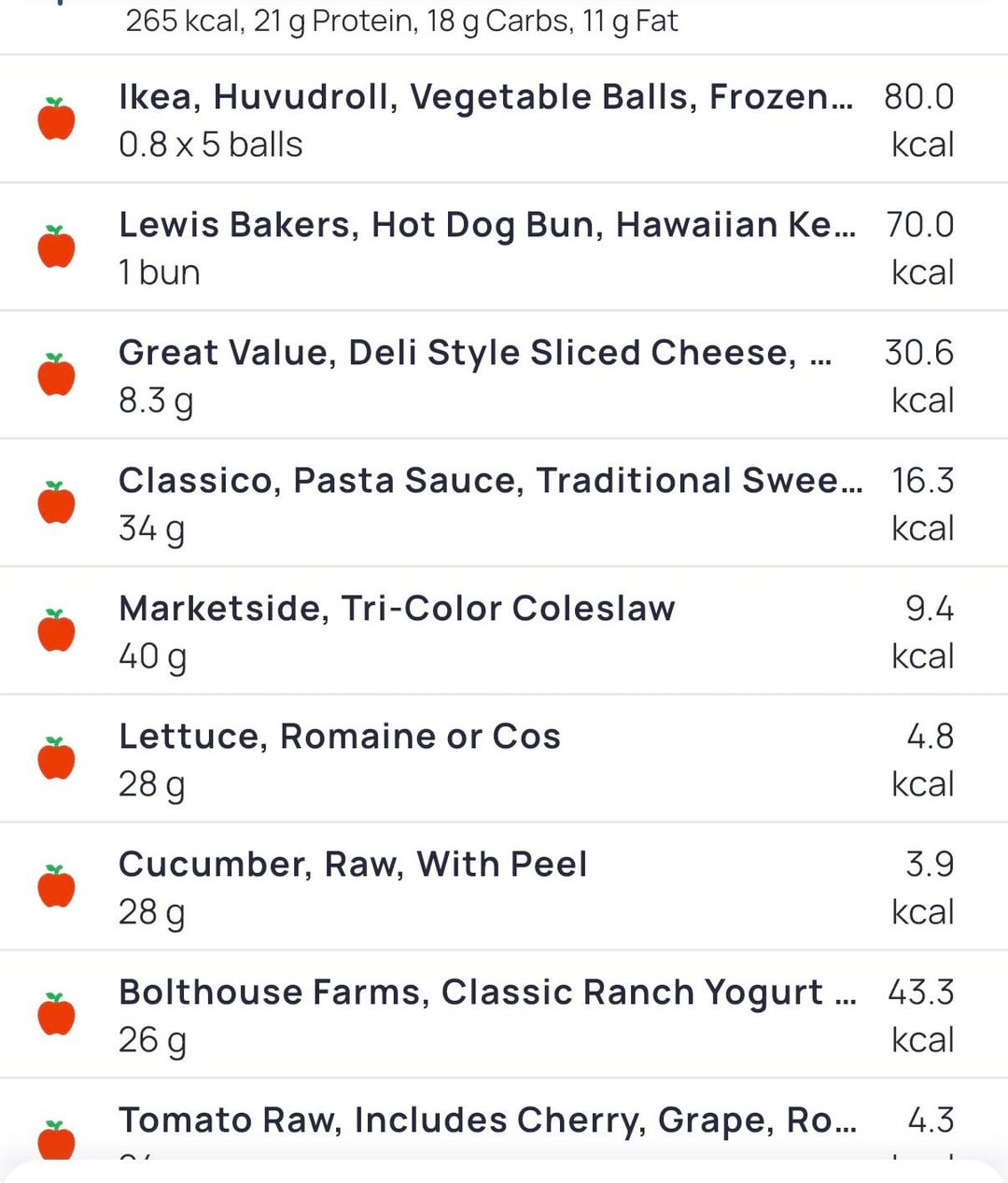Click apple icon beside Ikea Vegetable Balls
This screenshot has height=1183, width=1008.
pos(56,120)
